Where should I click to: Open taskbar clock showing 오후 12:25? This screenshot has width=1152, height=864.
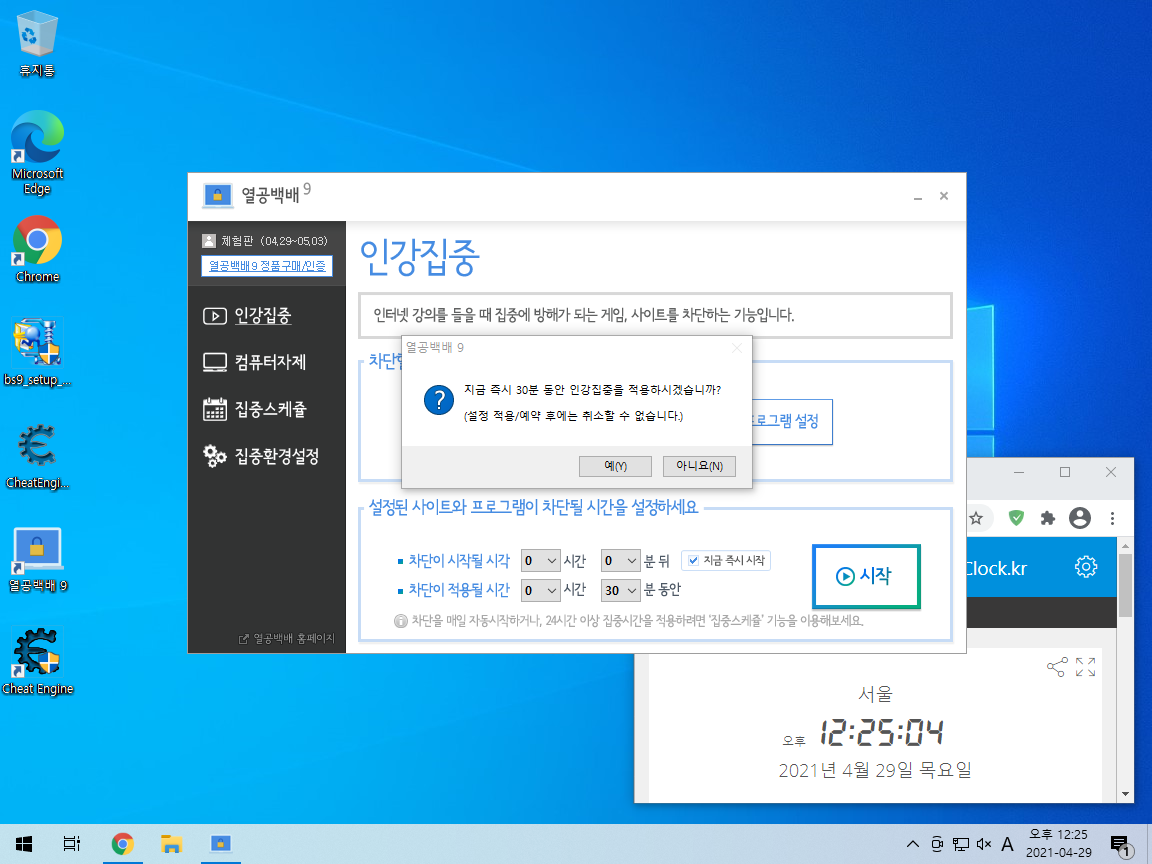click(1059, 844)
